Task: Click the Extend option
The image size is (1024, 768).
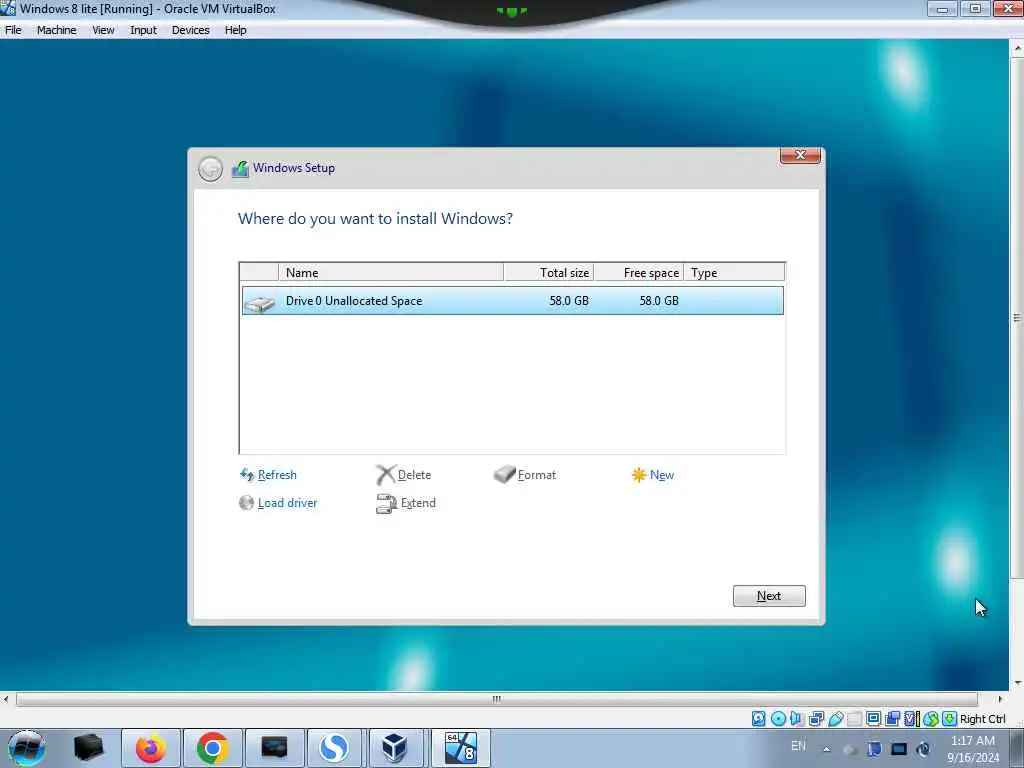Action: pyautogui.click(x=418, y=503)
